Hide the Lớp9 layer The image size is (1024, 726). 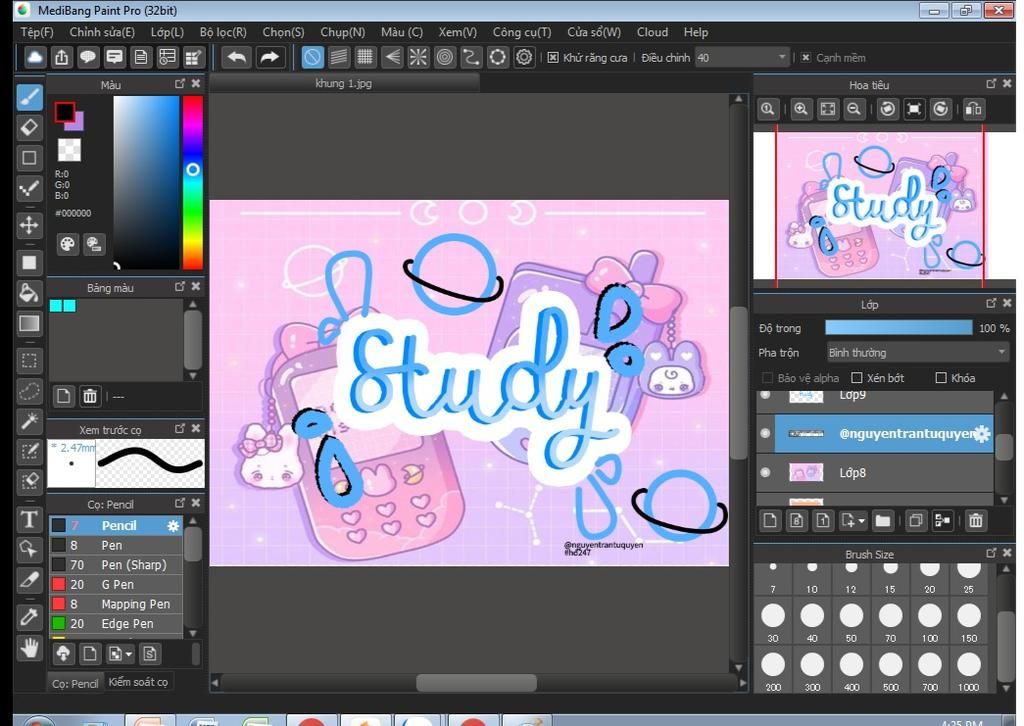click(x=765, y=395)
